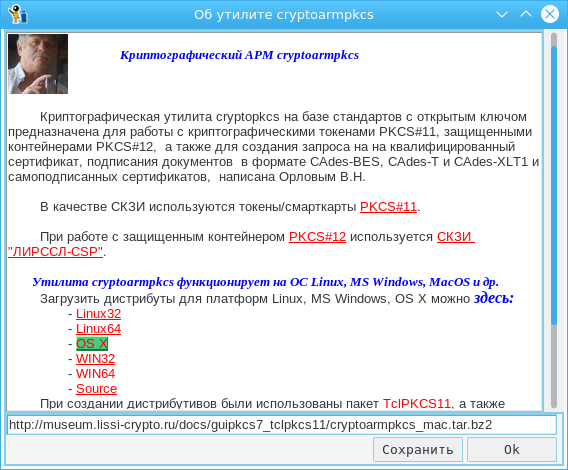Screen dimensions: 568x470
Task: Confirm with the Ok button
Action: 511,449
